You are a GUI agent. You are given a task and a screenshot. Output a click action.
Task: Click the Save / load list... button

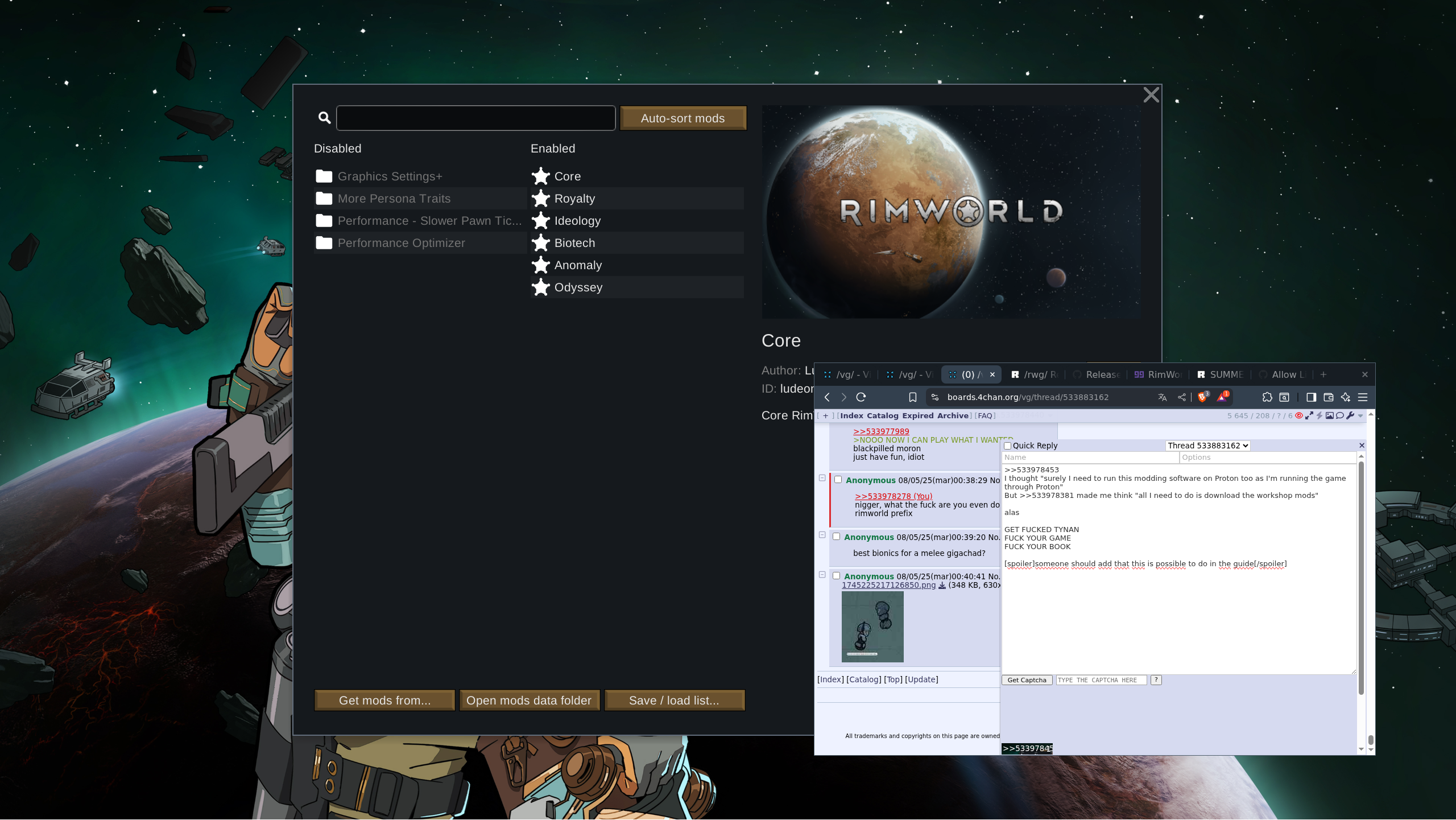(674, 700)
